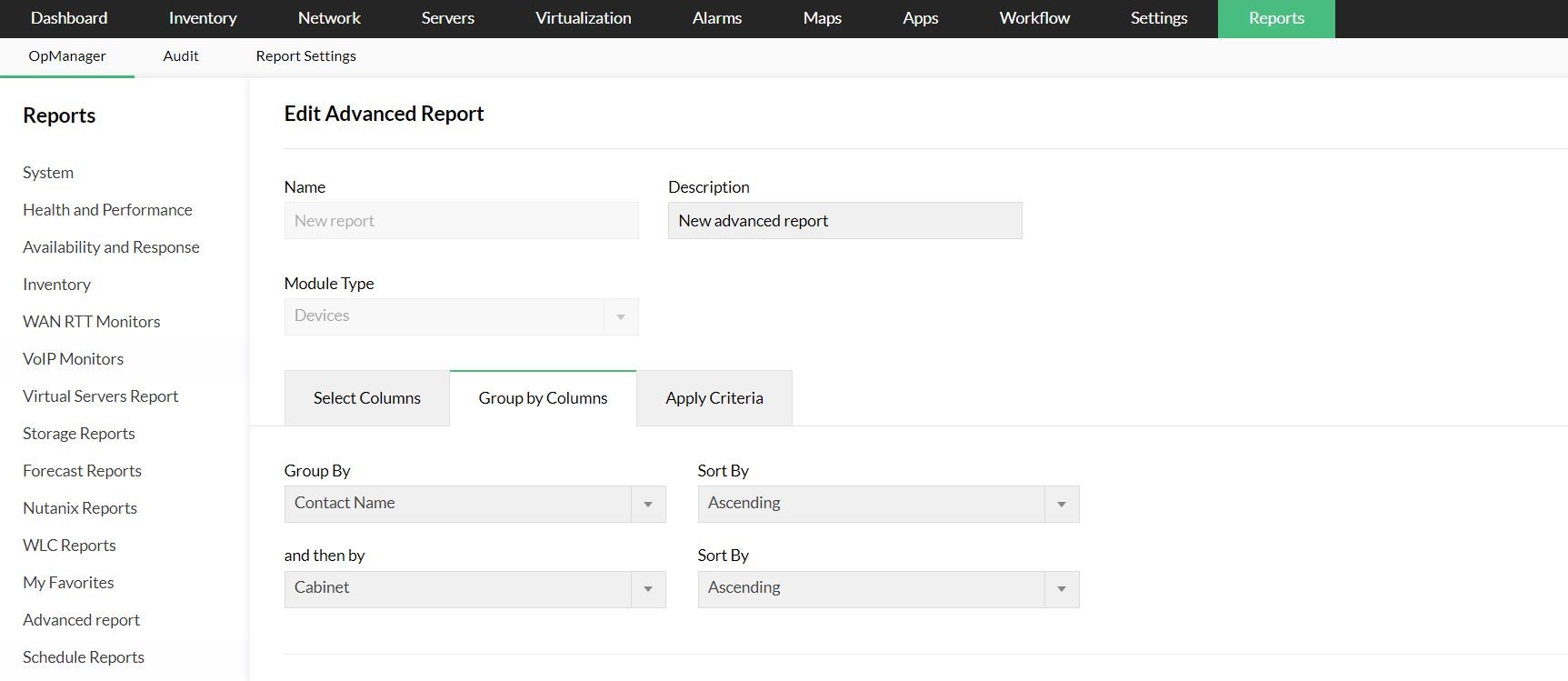View My Favorites reports
The image size is (1568, 681).
click(x=68, y=583)
